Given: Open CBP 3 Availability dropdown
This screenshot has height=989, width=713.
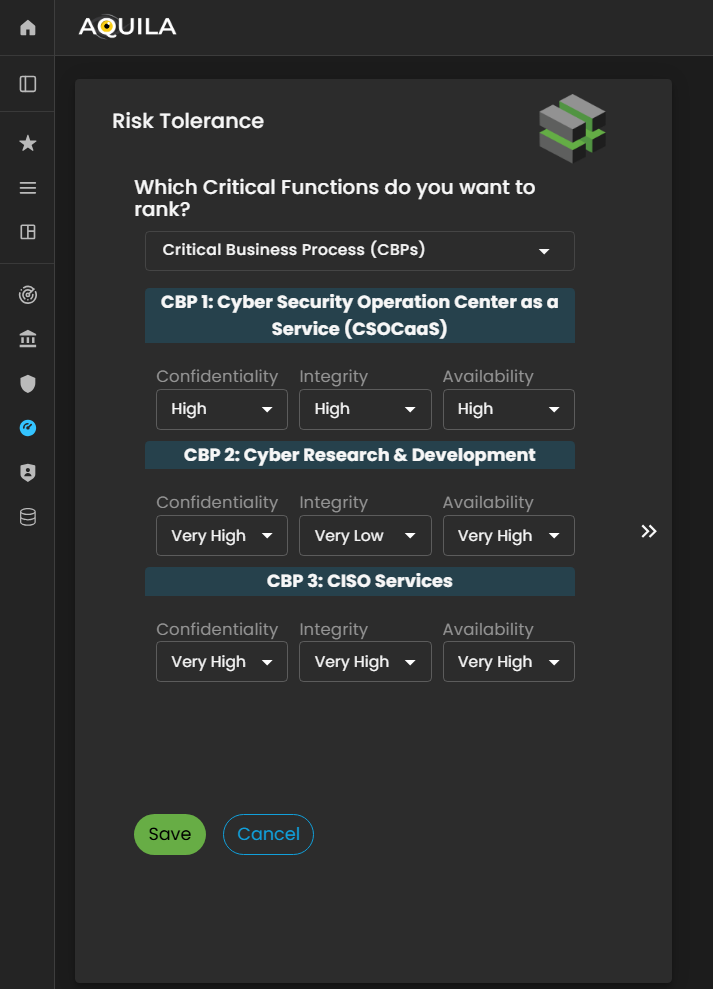Looking at the screenshot, I should click(x=508, y=662).
